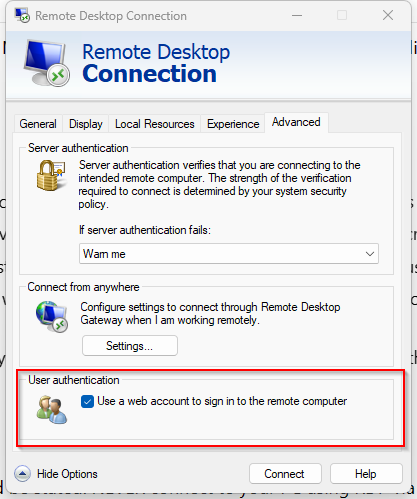This screenshot has width=417, height=499.
Task: Open the Warn me dropdown
Action: tap(229, 254)
